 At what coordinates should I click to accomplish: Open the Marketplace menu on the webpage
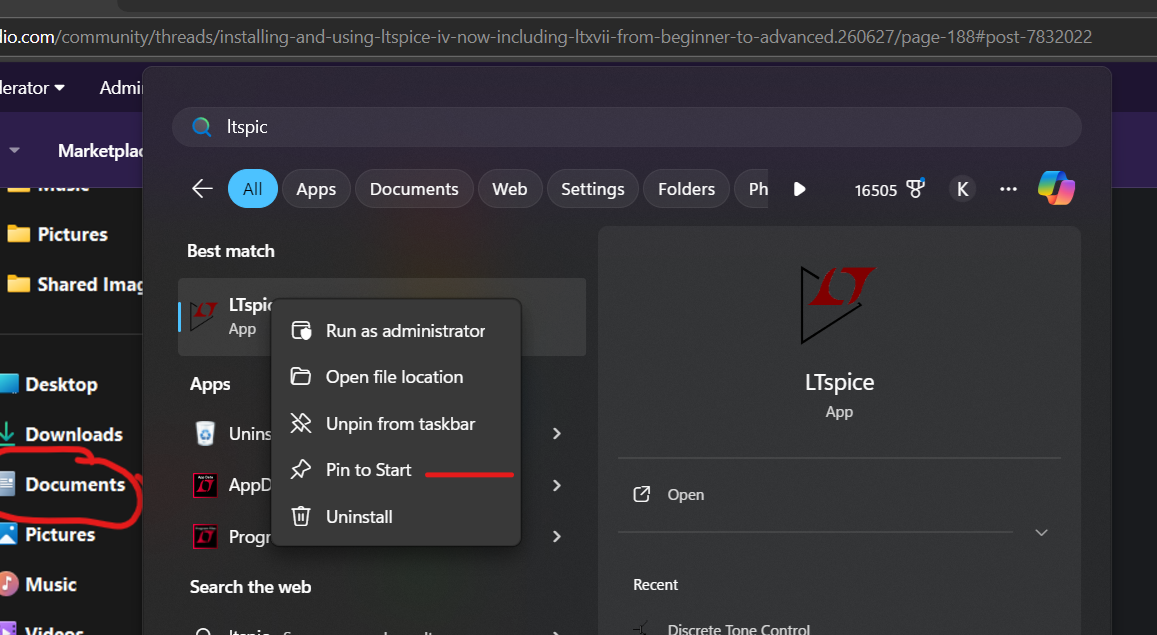(100, 150)
